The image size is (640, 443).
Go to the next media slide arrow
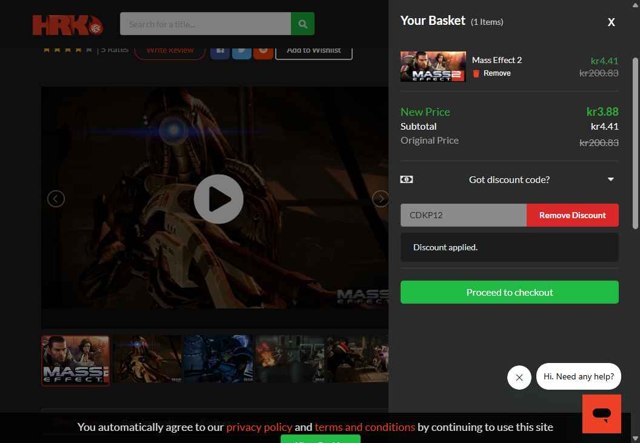380,199
